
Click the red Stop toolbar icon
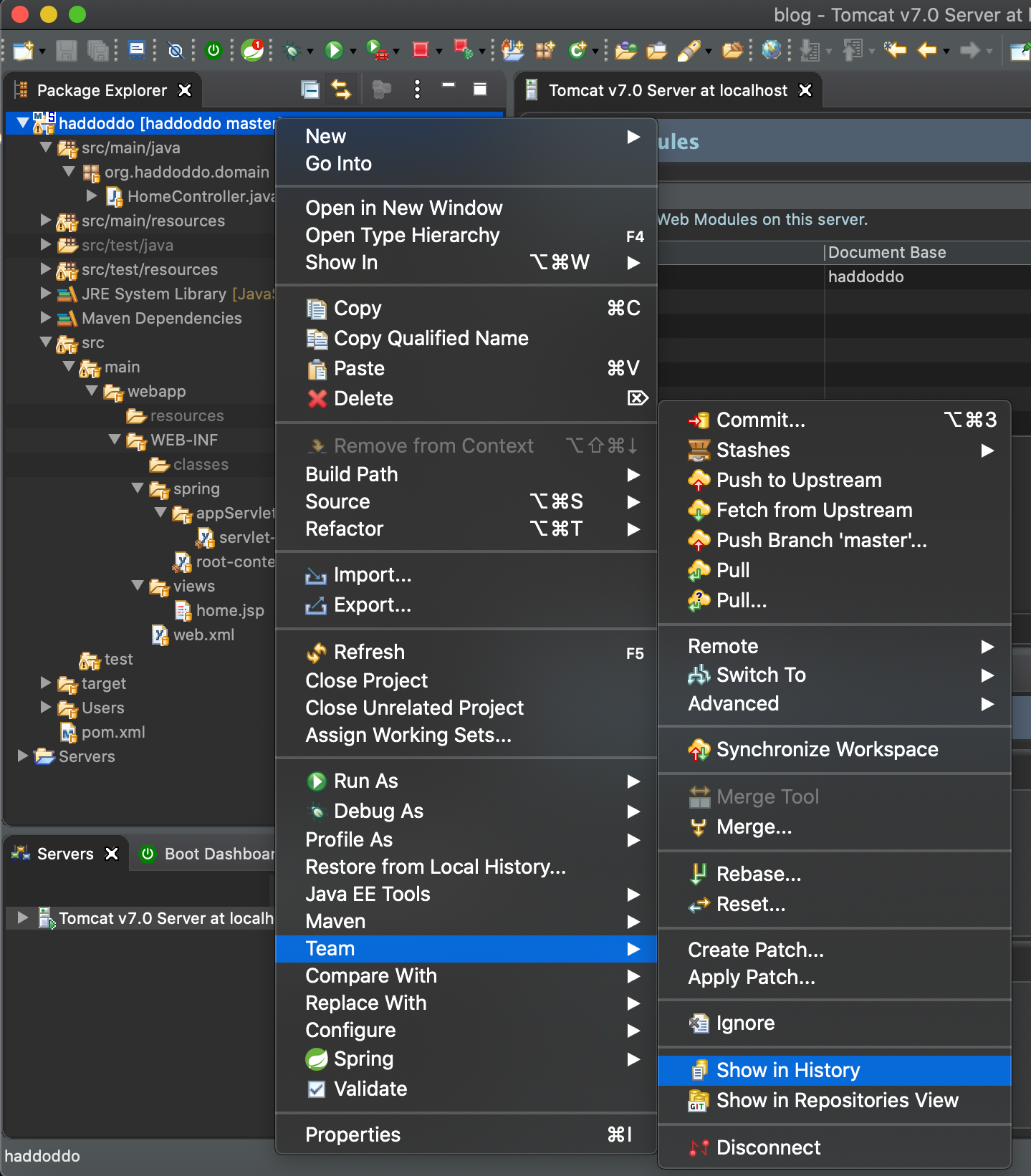click(421, 49)
